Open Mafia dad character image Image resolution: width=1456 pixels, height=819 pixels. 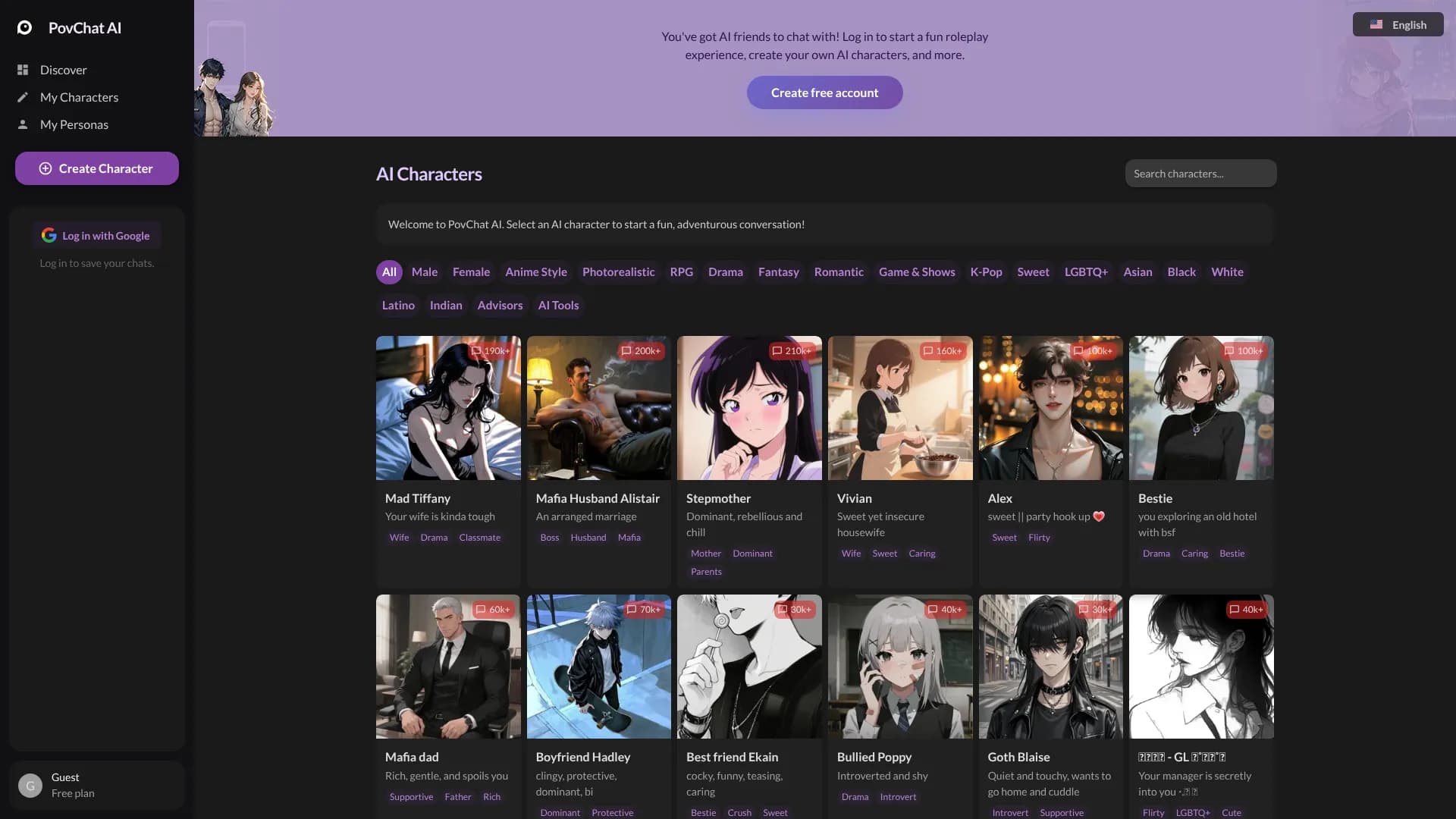click(x=448, y=667)
